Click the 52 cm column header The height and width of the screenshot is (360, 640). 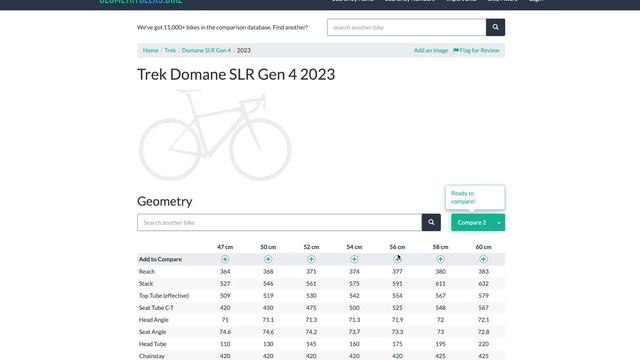pos(311,247)
